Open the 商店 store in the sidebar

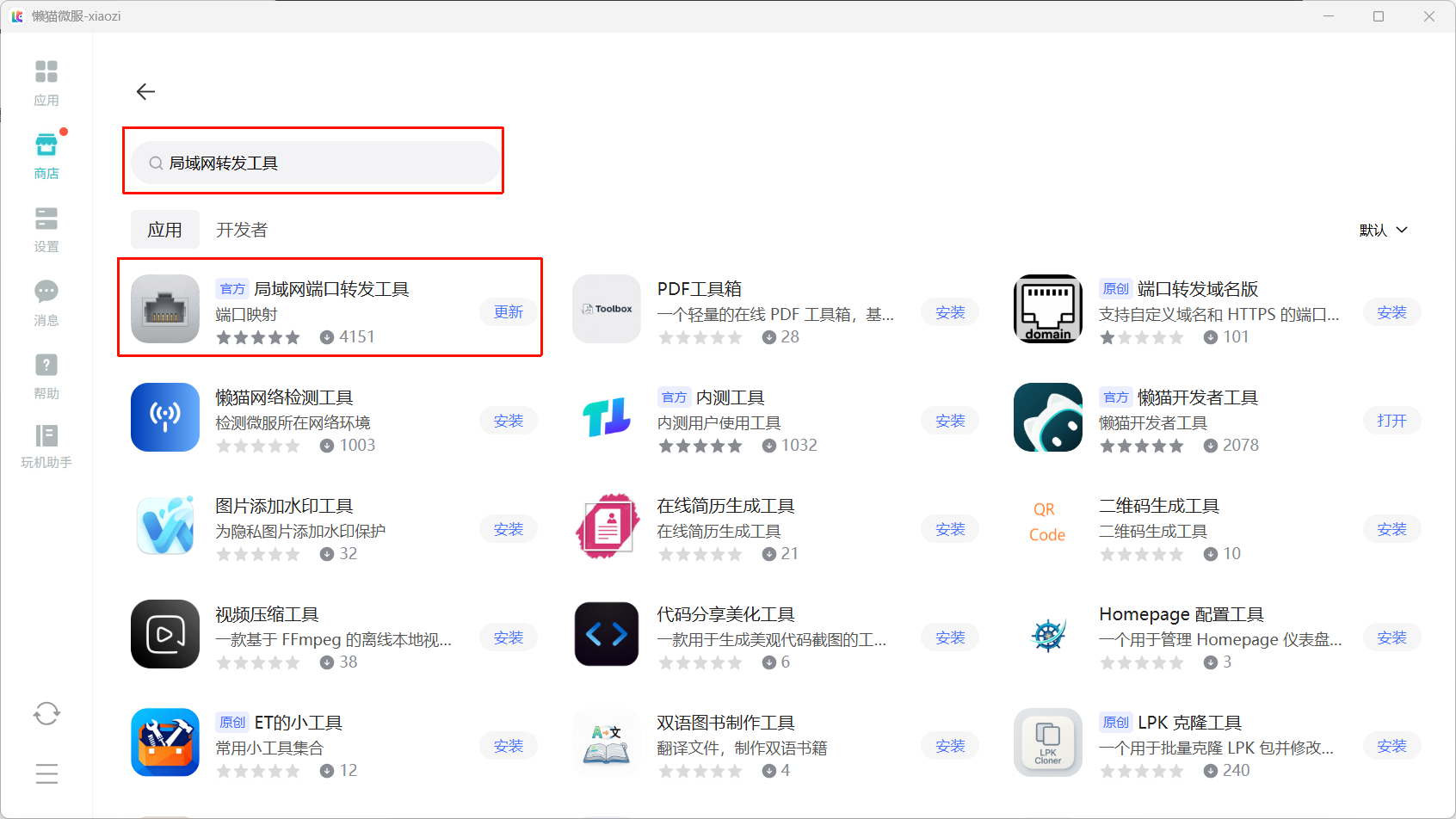coord(46,157)
